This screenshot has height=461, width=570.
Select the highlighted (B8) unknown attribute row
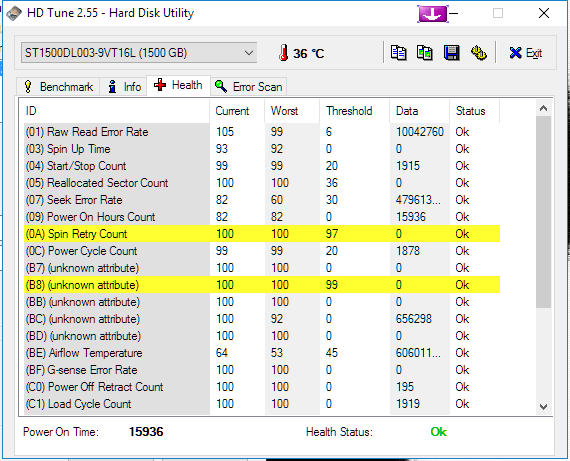click(262, 285)
